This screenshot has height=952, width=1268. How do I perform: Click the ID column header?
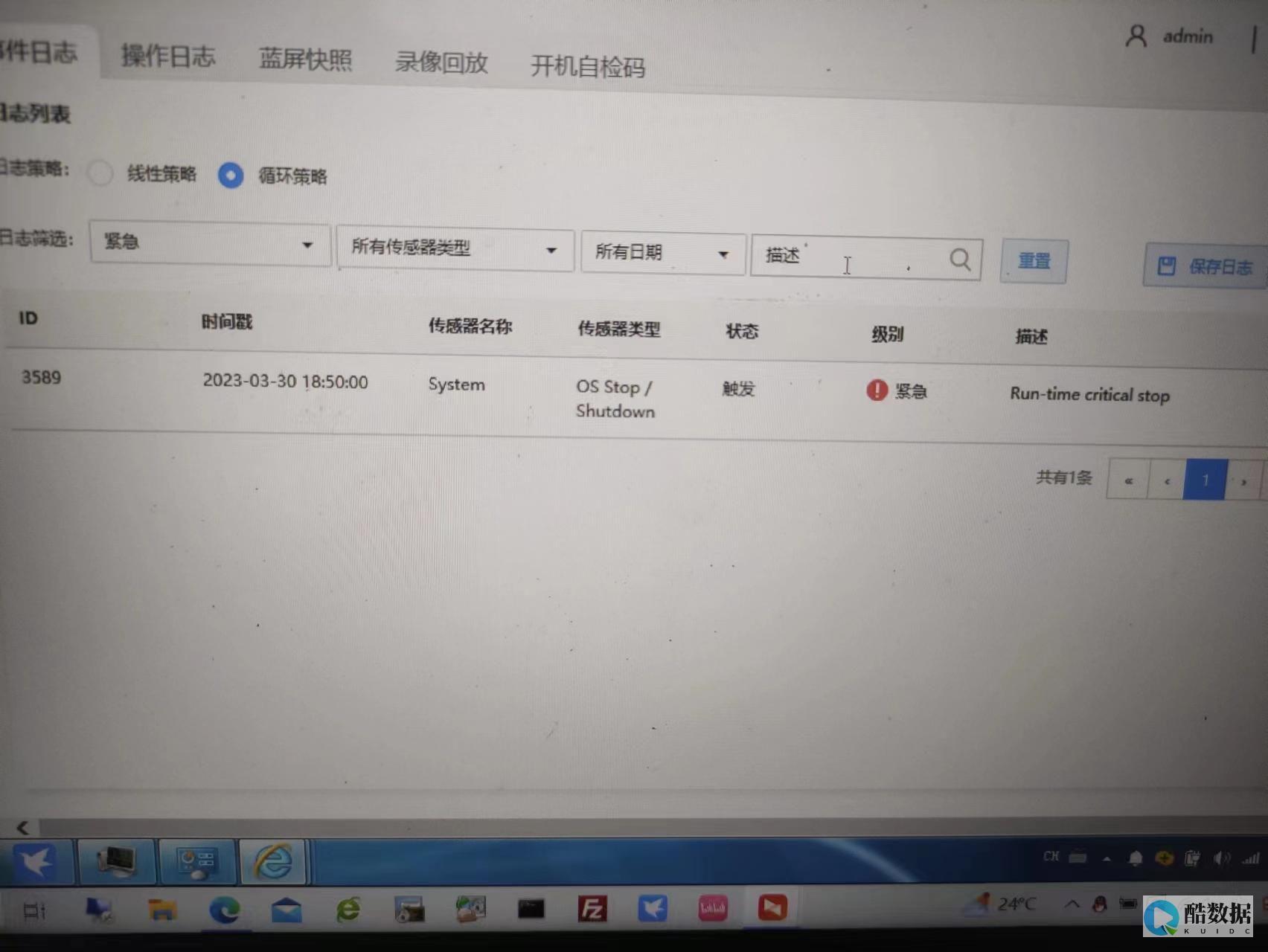[x=28, y=318]
